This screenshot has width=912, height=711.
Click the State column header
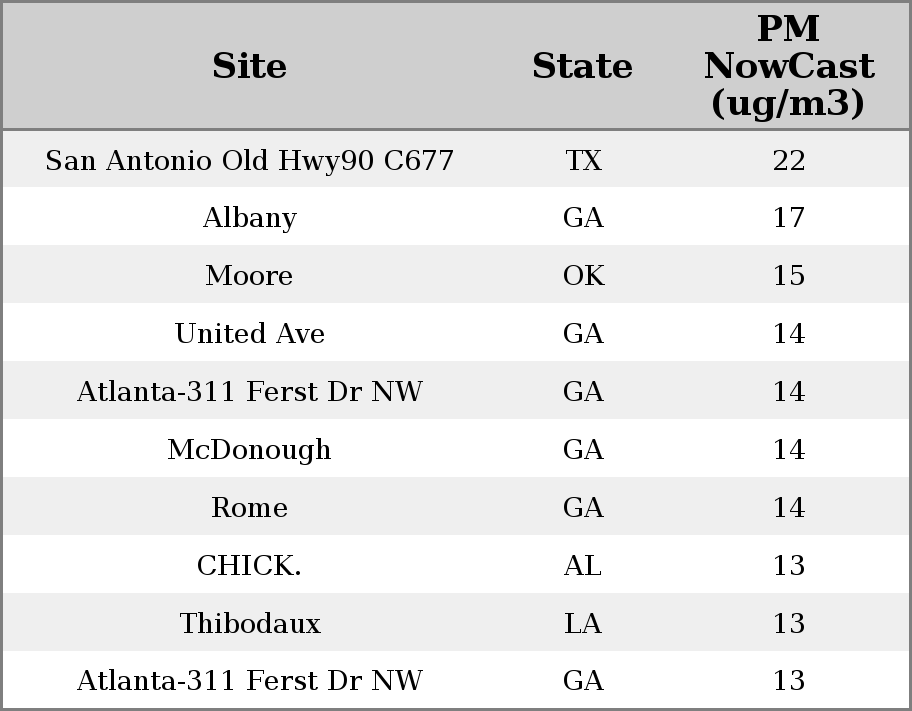582,66
